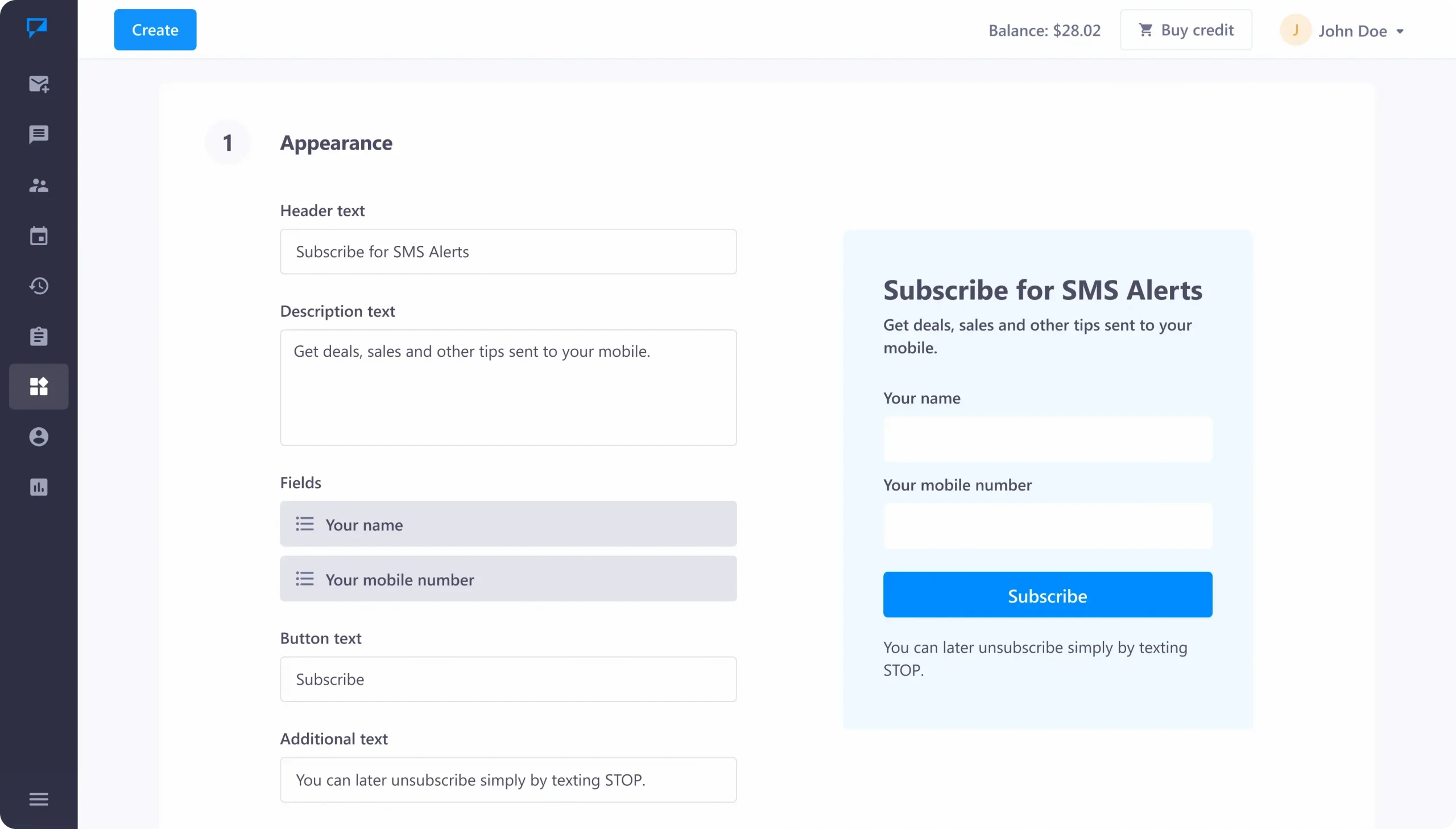Image resolution: width=1456 pixels, height=829 pixels.
Task: Open the compose message envelope icon
Action: coord(39,84)
